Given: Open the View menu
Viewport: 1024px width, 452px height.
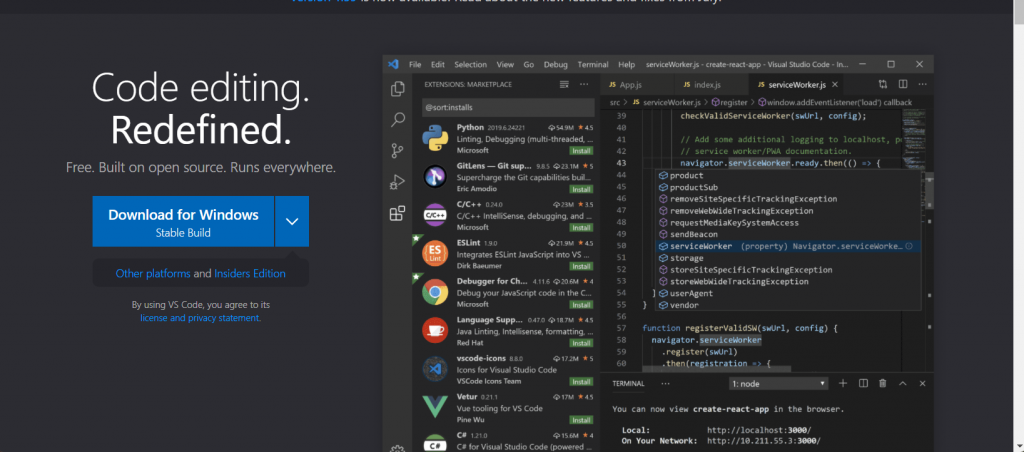Looking at the screenshot, I should click(x=505, y=65).
